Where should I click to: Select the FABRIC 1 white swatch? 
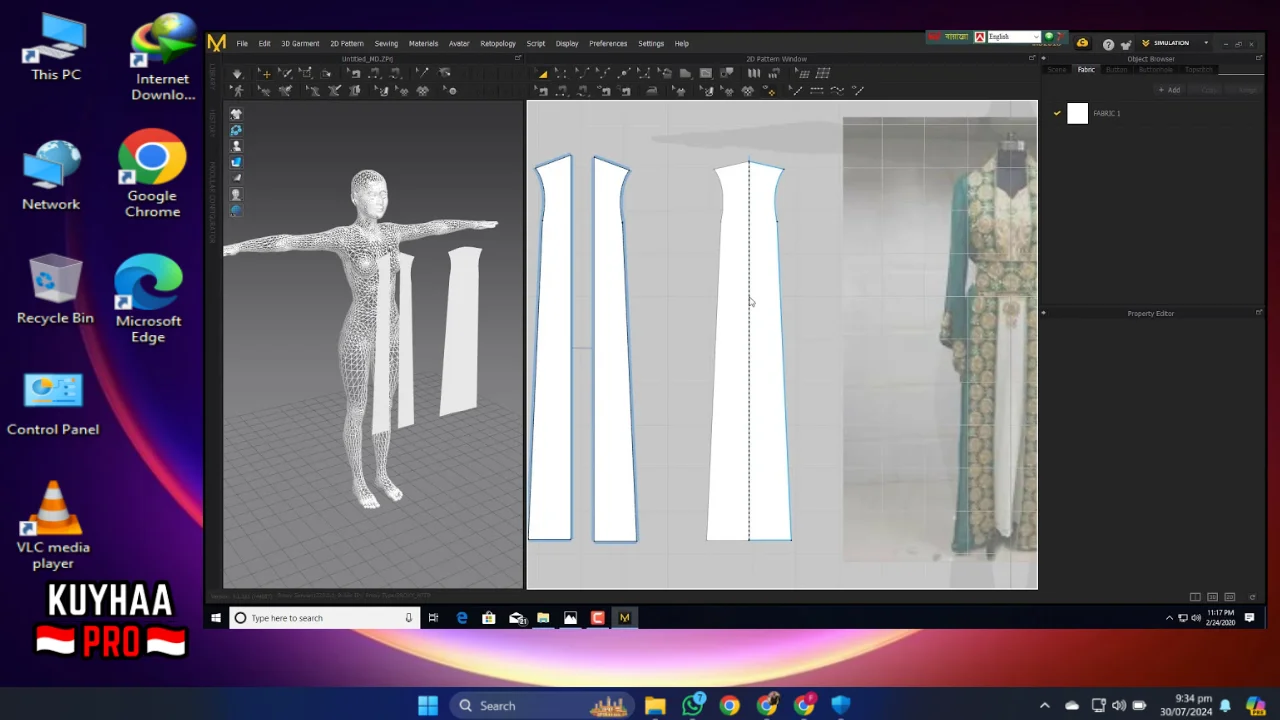tap(1077, 113)
